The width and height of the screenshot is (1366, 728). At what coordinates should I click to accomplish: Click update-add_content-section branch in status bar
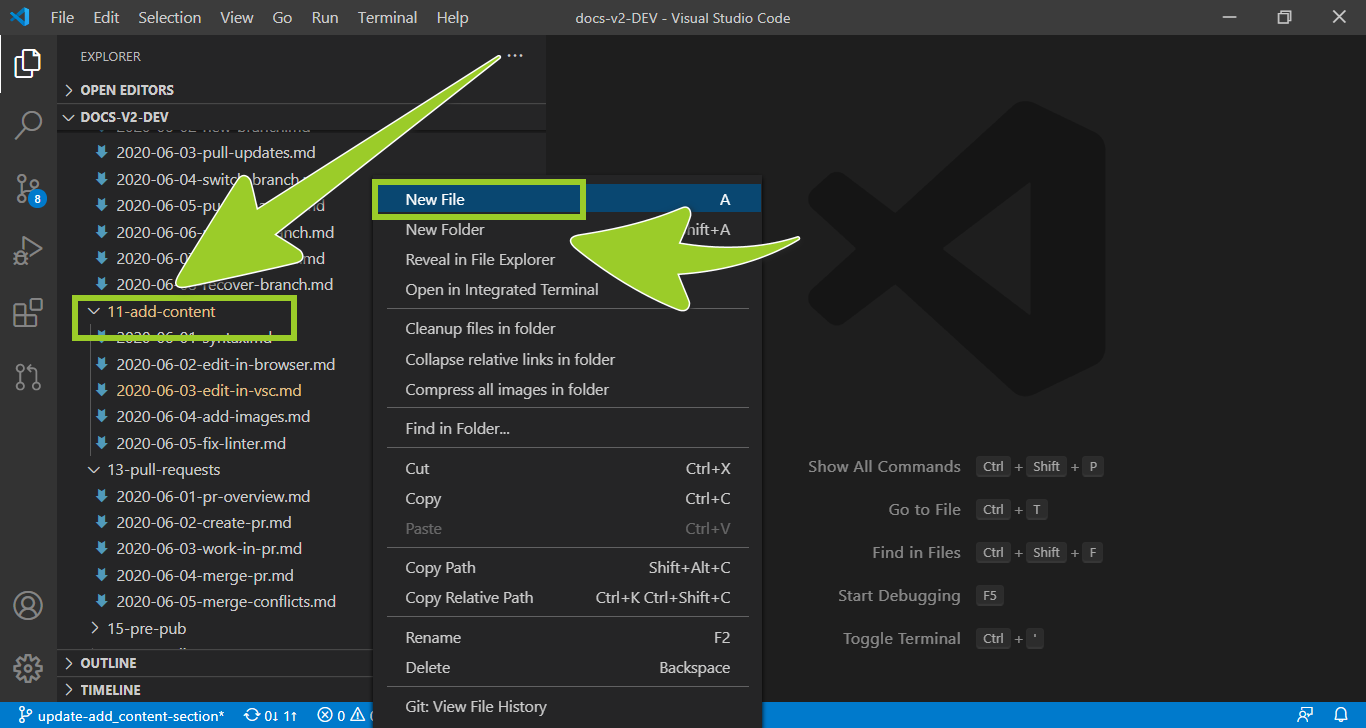tap(121, 715)
